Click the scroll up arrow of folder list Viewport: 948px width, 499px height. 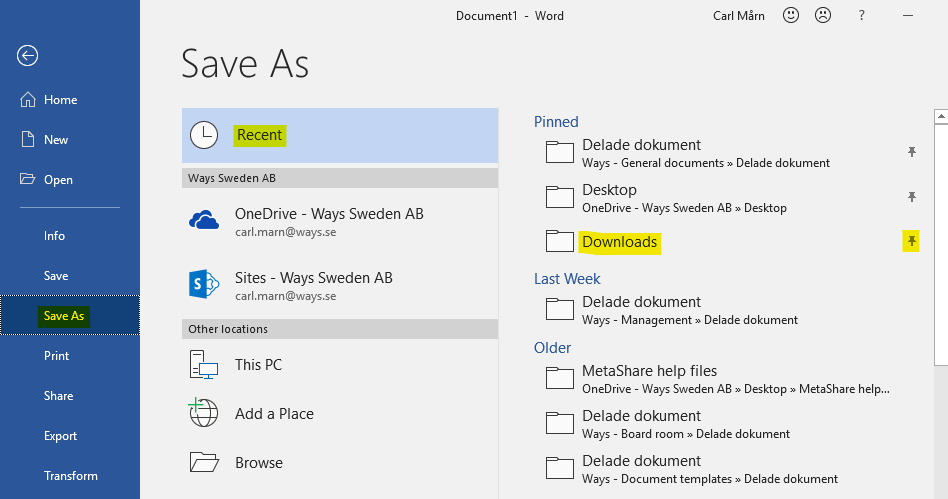[941, 116]
